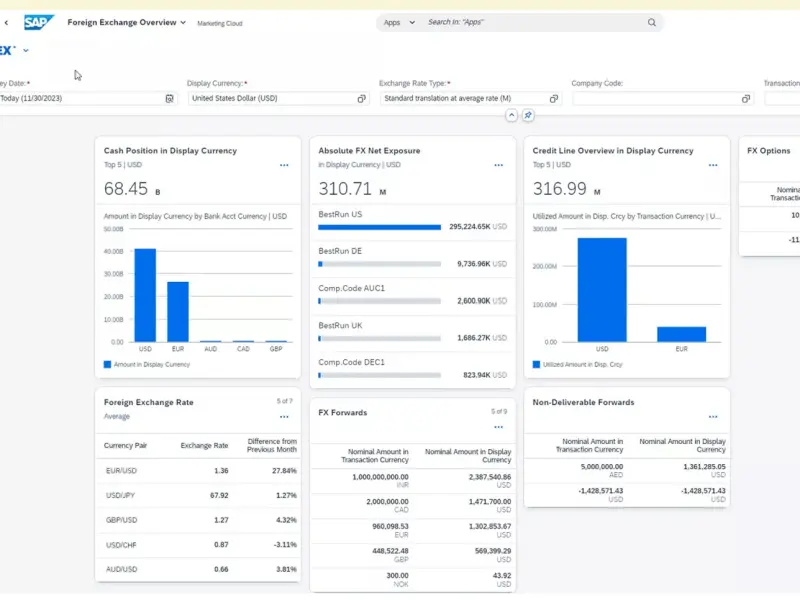The width and height of the screenshot is (800, 600).
Task: Open value help for Company Code
Action: tap(746, 99)
